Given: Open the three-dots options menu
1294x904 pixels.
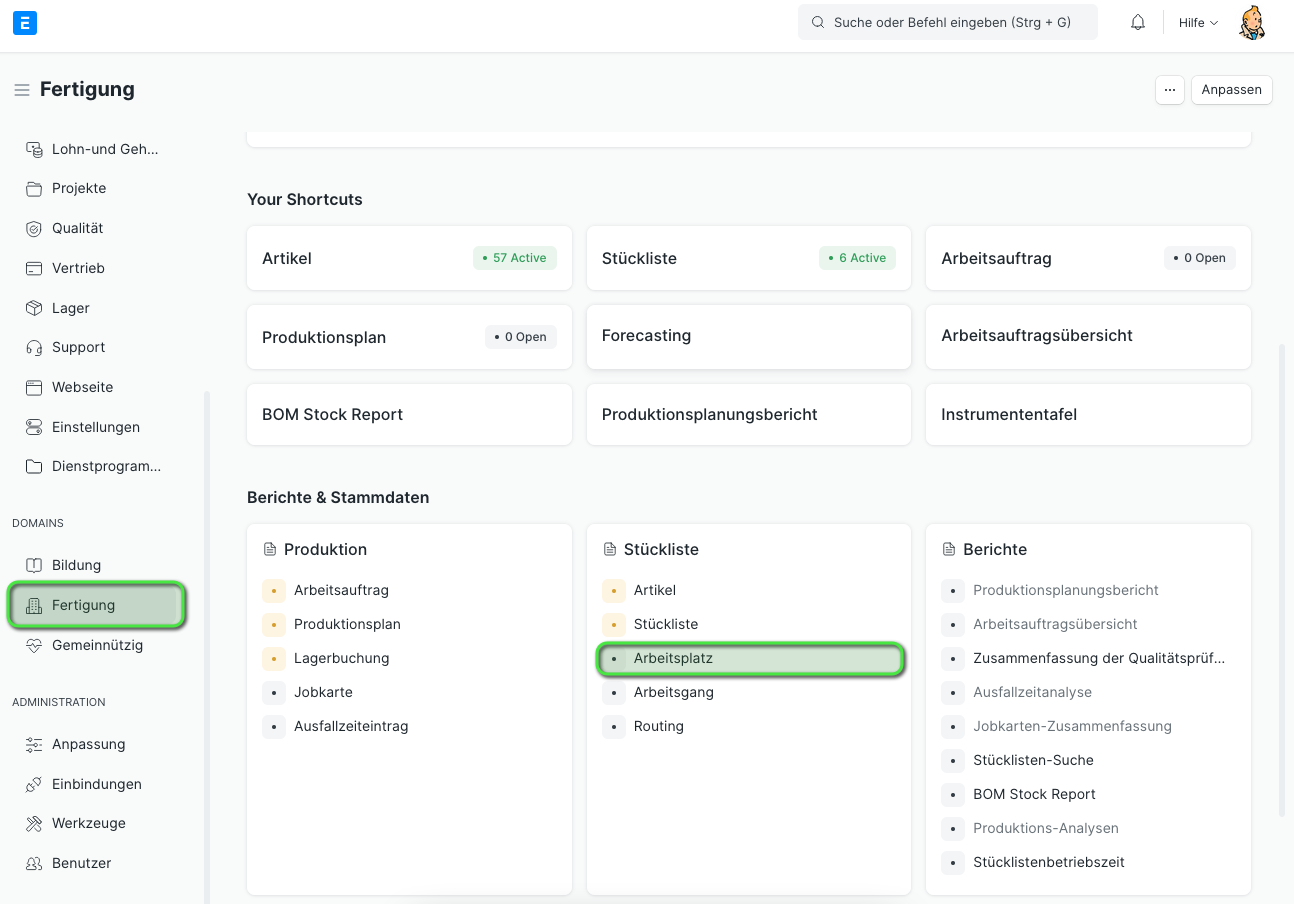Looking at the screenshot, I should 1170,89.
